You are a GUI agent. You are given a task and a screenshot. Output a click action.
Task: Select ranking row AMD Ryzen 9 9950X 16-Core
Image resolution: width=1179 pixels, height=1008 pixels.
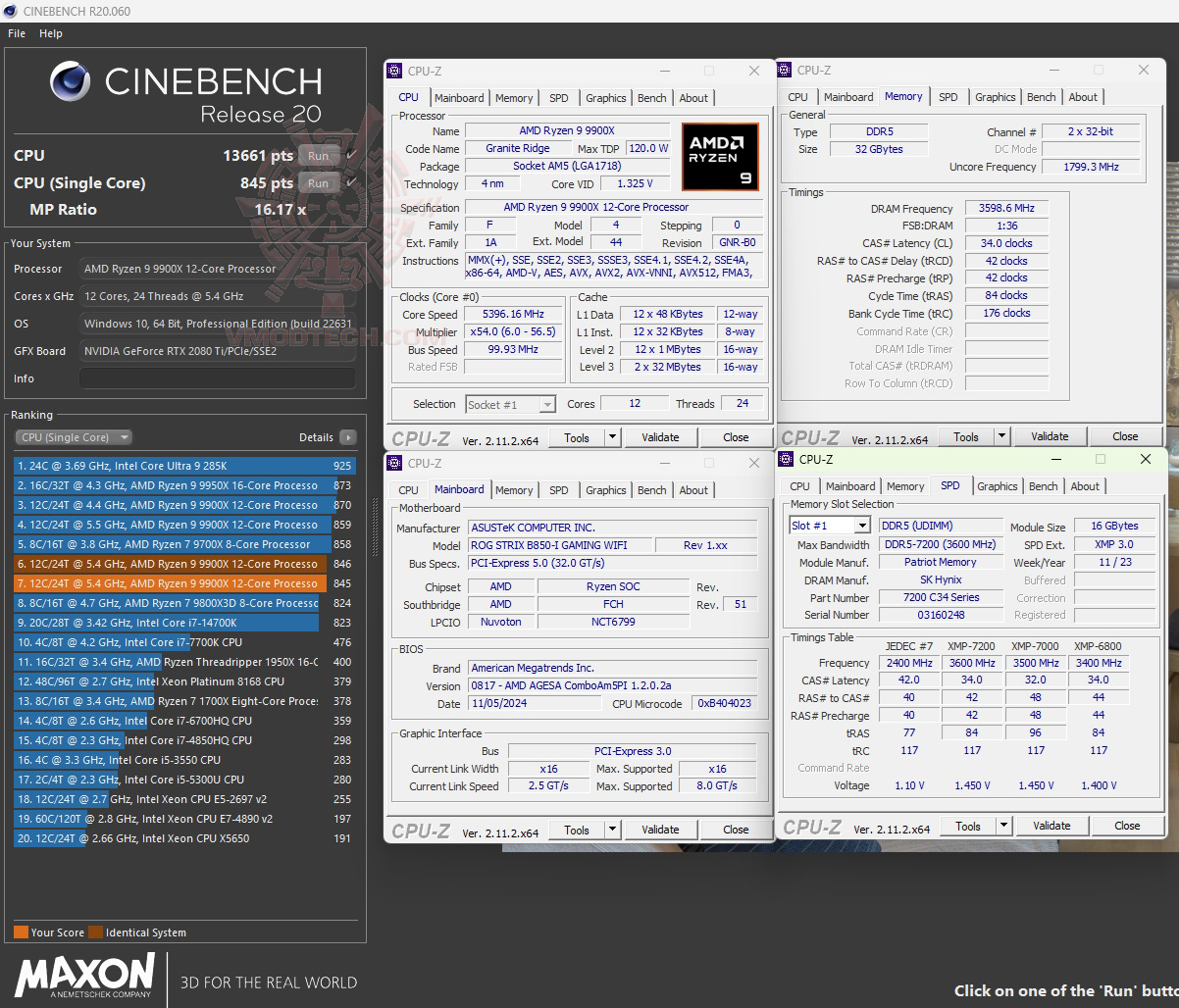[184, 485]
